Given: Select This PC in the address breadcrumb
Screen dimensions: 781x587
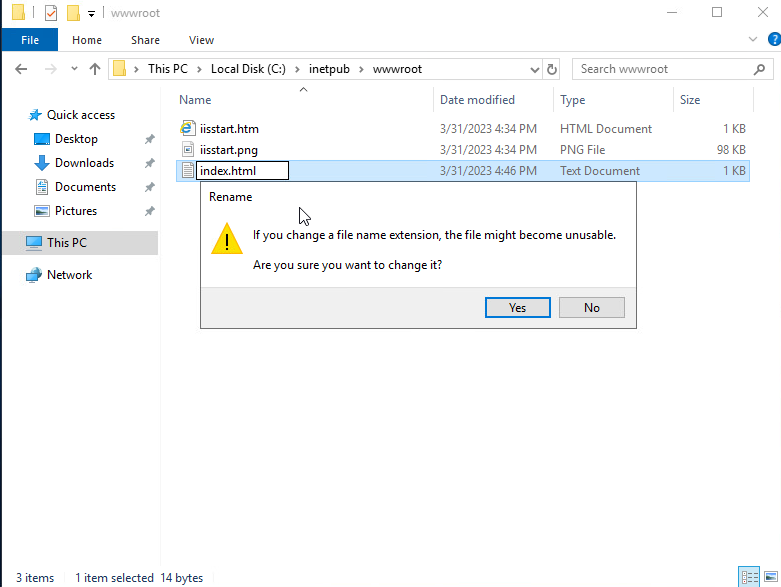Looking at the screenshot, I should 168,69.
